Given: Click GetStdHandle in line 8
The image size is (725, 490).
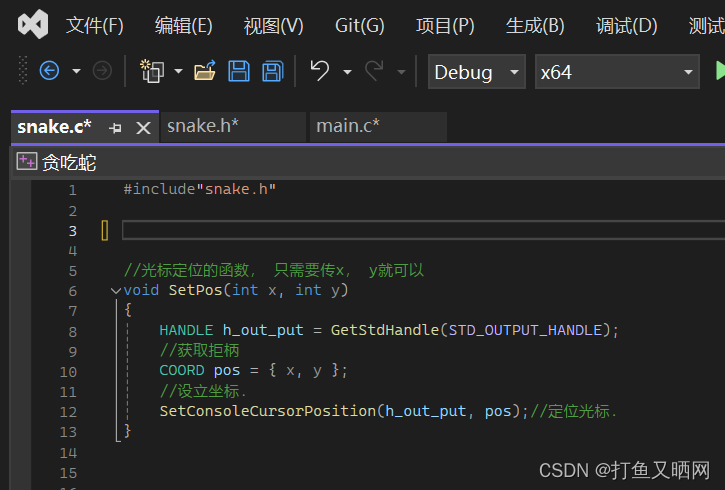Looking at the screenshot, I should pyautogui.click(x=385, y=330).
